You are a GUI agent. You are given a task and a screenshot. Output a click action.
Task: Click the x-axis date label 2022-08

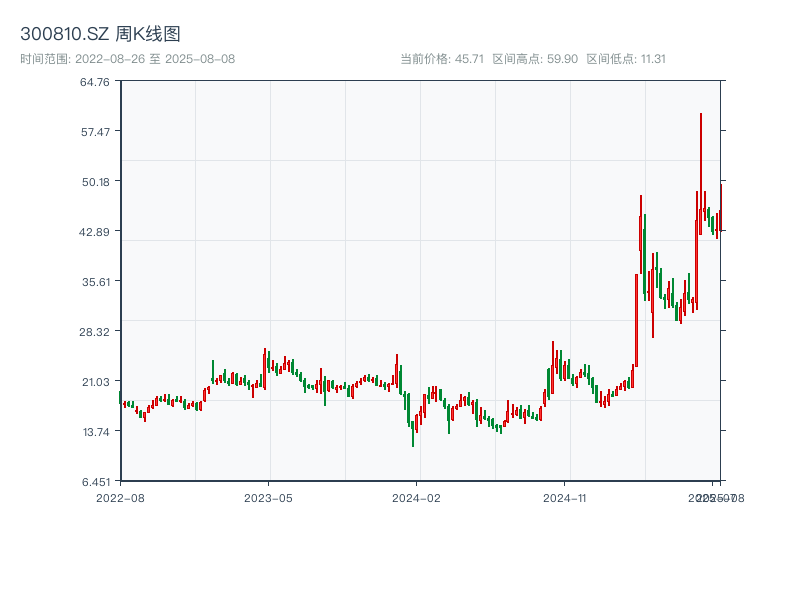point(120,498)
